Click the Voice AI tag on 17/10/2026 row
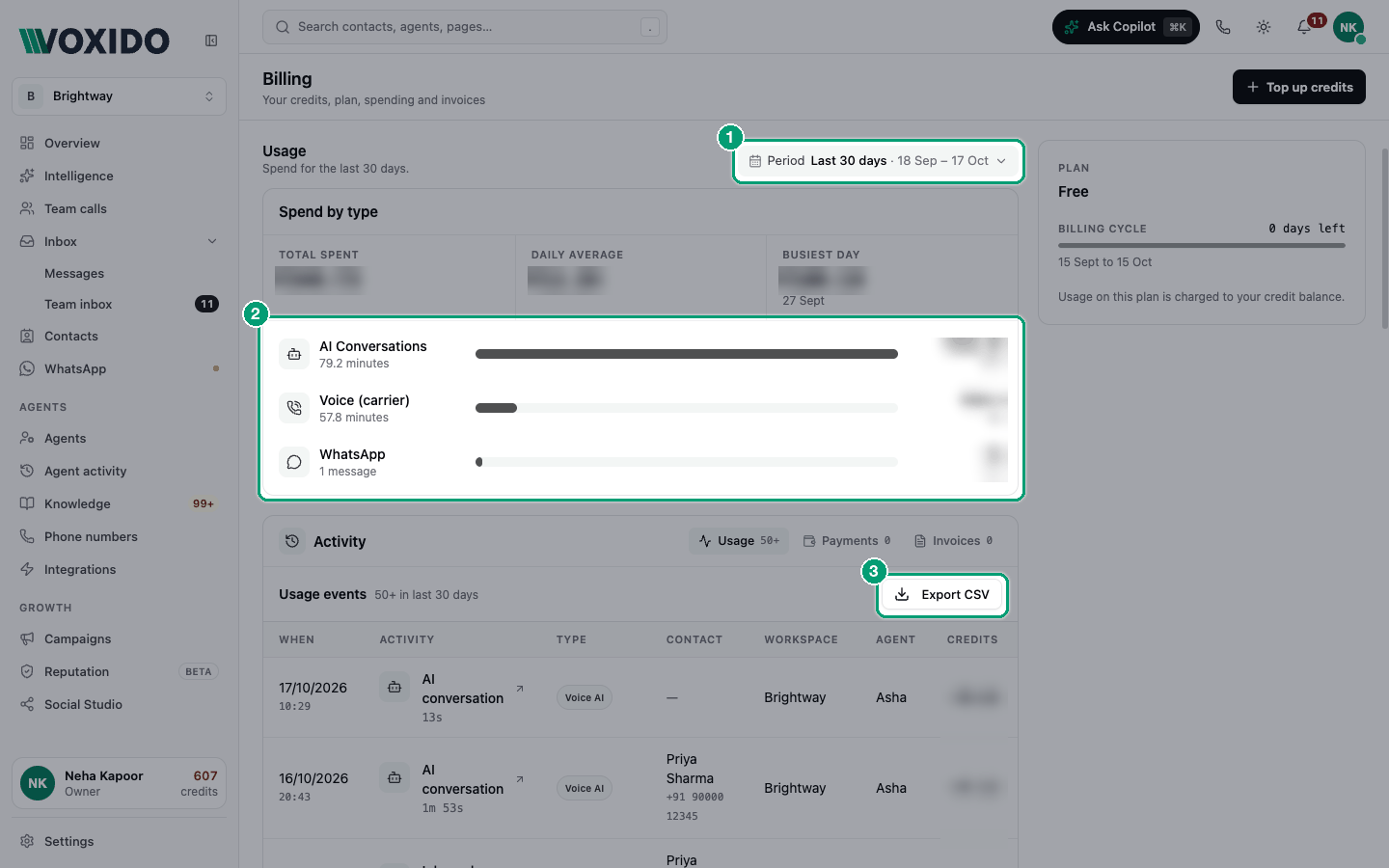The width and height of the screenshot is (1389, 868). point(585,697)
